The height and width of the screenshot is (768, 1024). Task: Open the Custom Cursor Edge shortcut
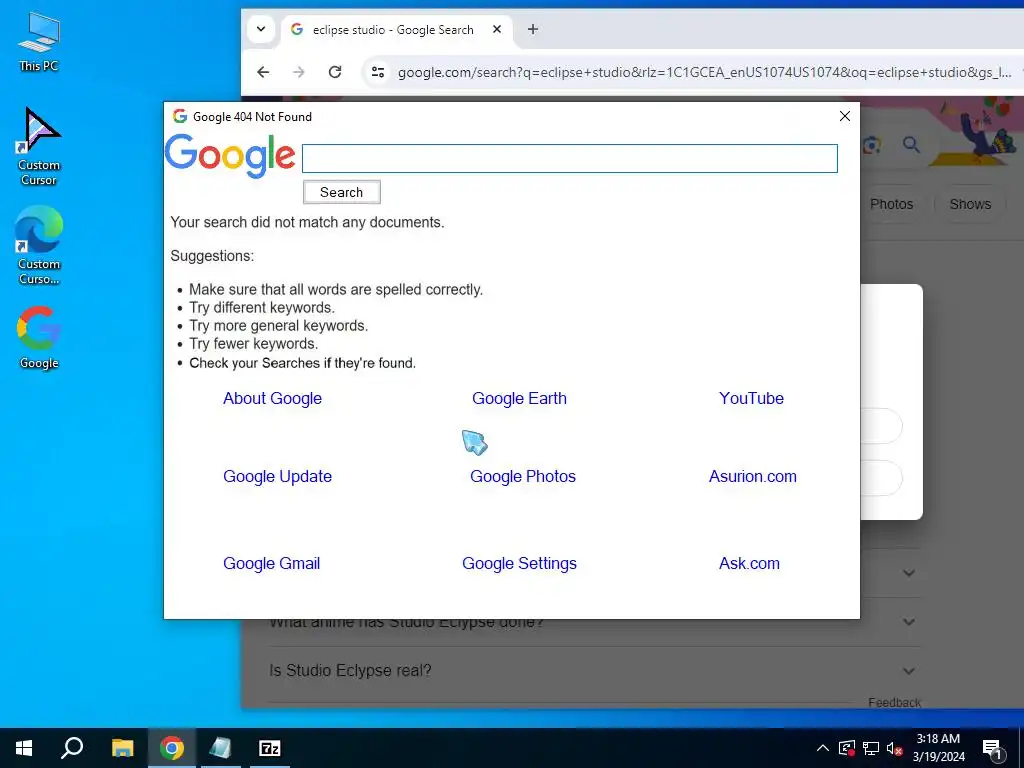coord(39,245)
